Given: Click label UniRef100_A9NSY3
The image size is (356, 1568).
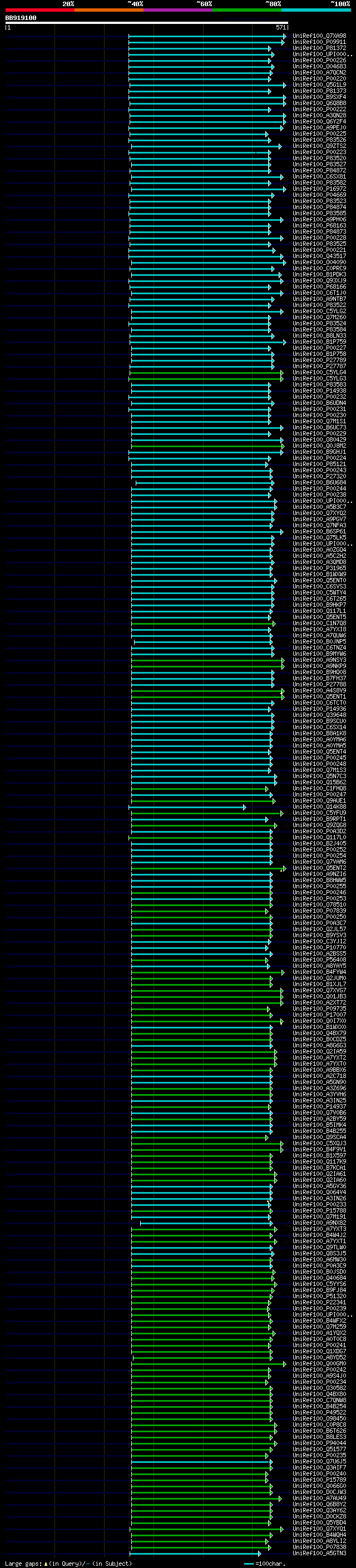Looking at the screenshot, I should [319, 660].
